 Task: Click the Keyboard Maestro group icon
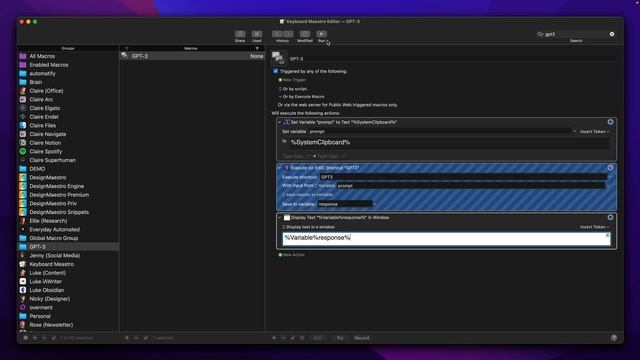23,264
